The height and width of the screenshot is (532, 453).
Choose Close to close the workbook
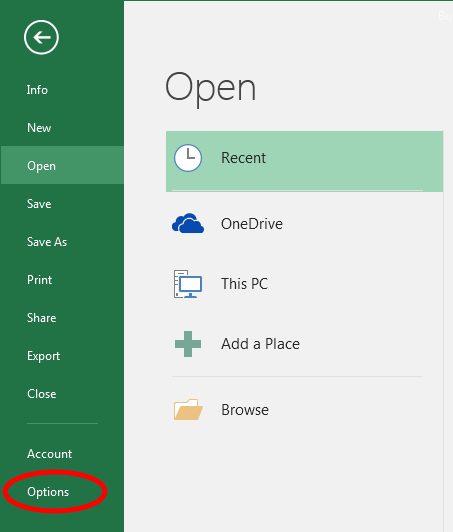pyautogui.click(x=41, y=394)
